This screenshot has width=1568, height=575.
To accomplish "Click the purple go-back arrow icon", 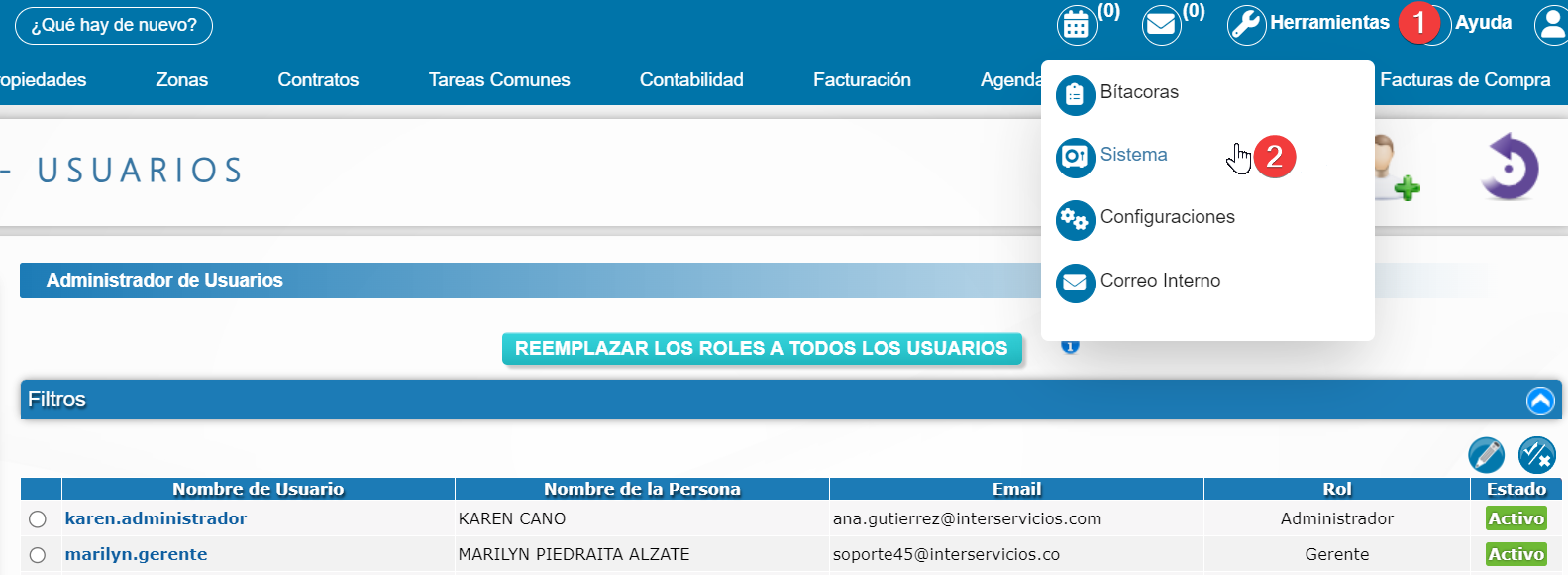I will tap(1509, 167).
